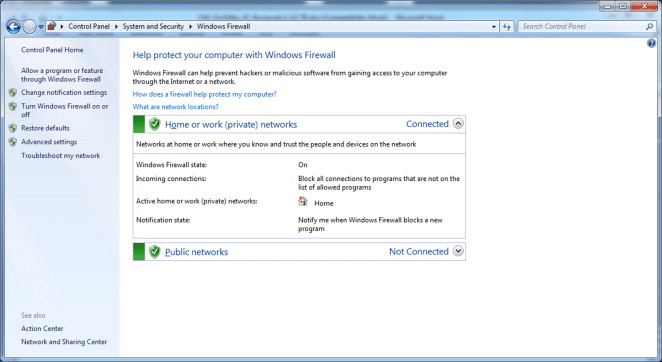
Task: Click shield icon beside Restore defaults
Action: click(13, 128)
